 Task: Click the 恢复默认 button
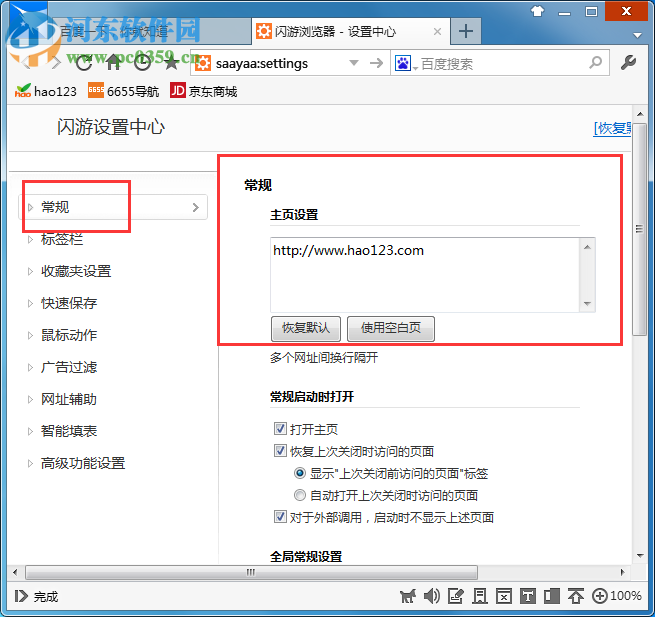pyautogui.click(x=306, y=328)
